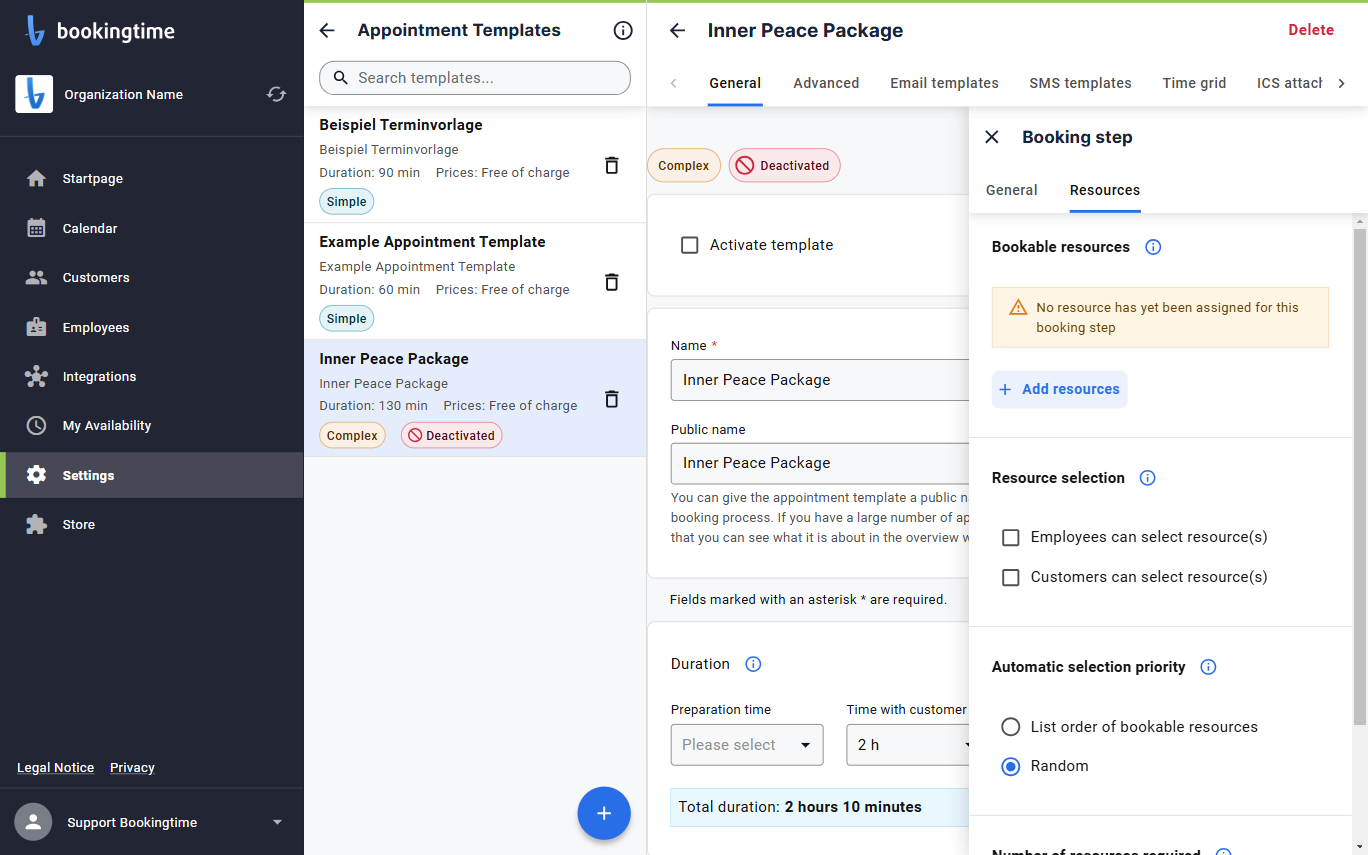Screen dimensions: 1368x855
Task: Open the Integrations hub icon
Action: [x=36, y=377]
